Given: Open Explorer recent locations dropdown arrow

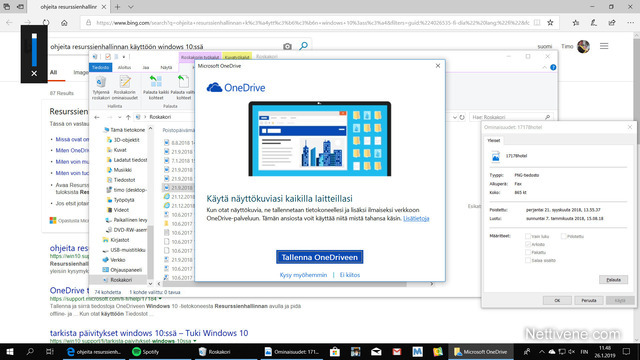Looking at the screenshot, I should [x=119, y=118].
